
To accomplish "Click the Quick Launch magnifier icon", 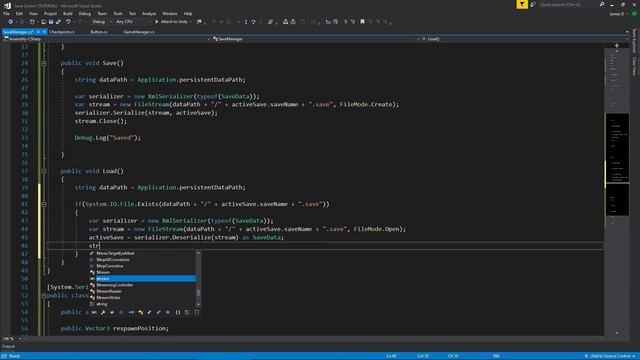I will point(602,4).
